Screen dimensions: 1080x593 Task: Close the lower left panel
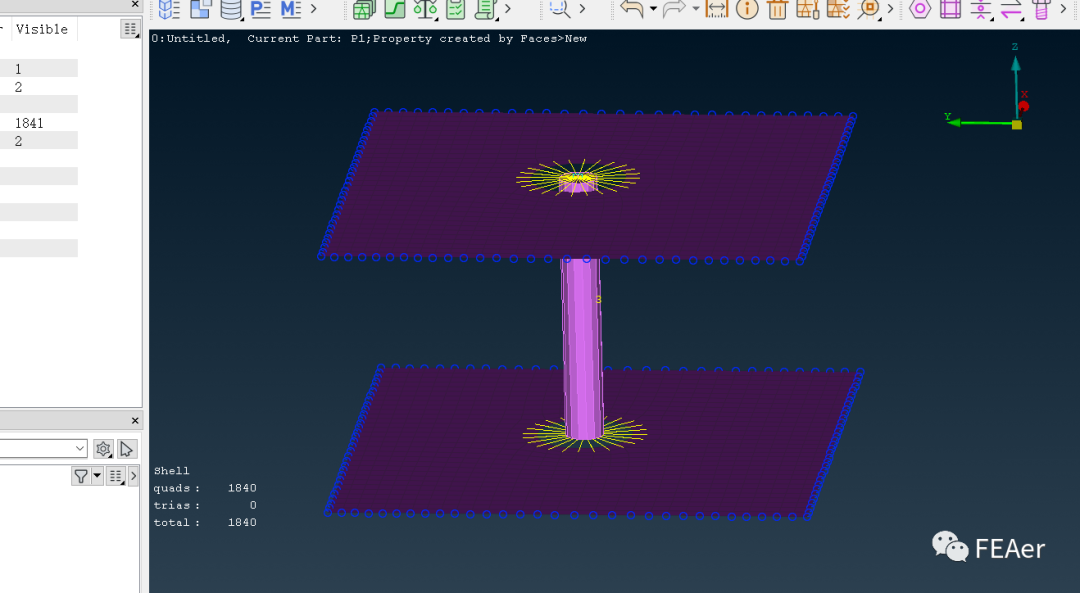coord(135,420)
